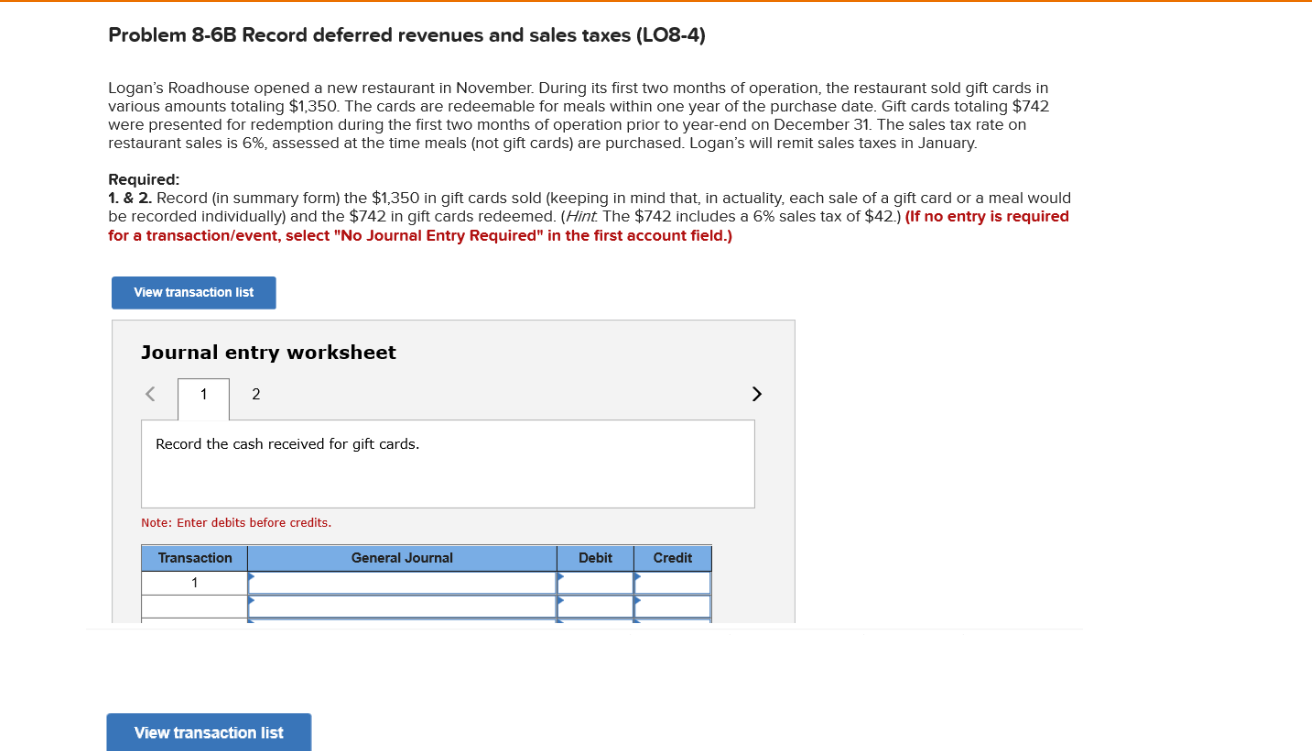Advance to next entry with right chevron
Screen dimensions: 1312x751
point(757,394)
